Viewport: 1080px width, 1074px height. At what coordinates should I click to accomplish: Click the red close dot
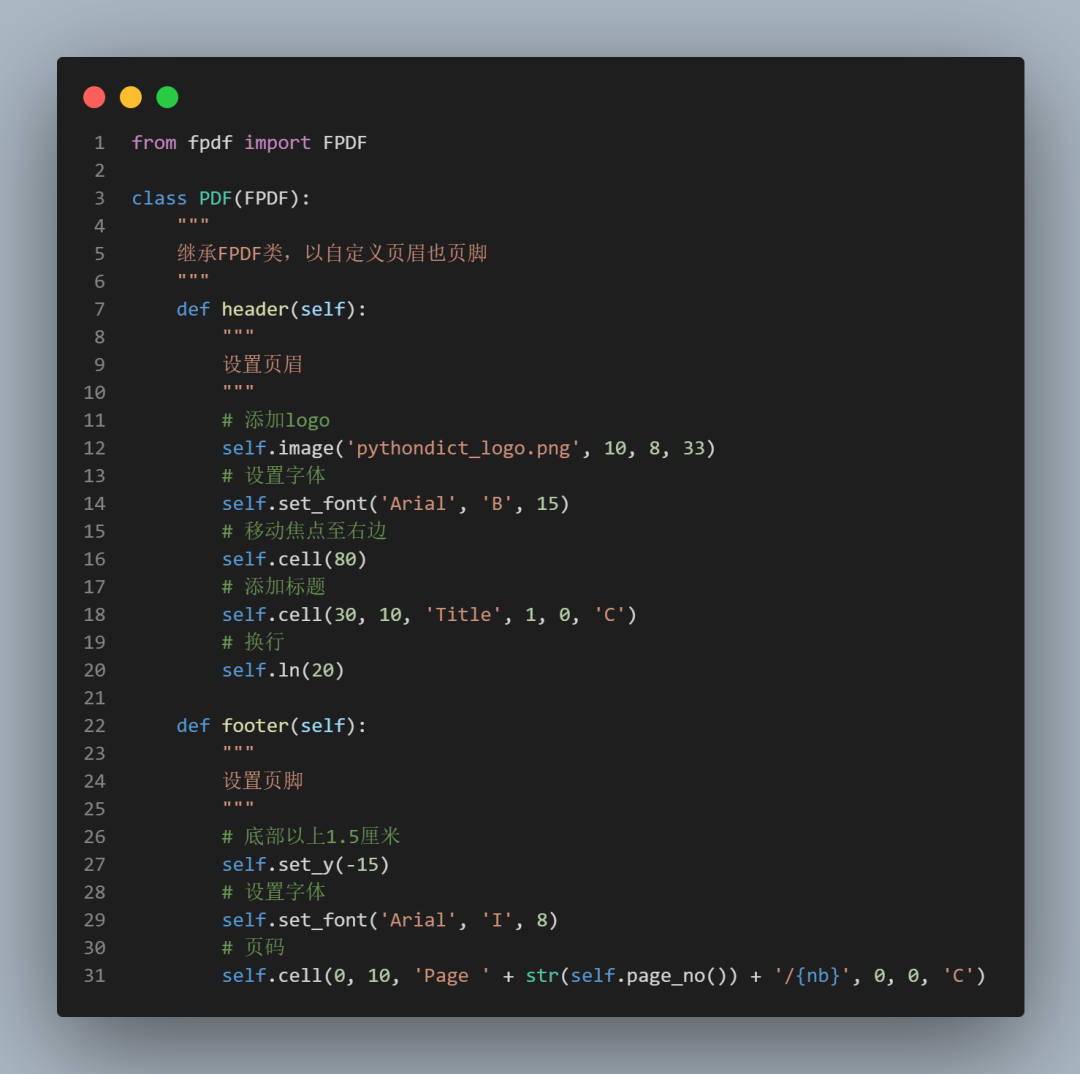(94, 97)
